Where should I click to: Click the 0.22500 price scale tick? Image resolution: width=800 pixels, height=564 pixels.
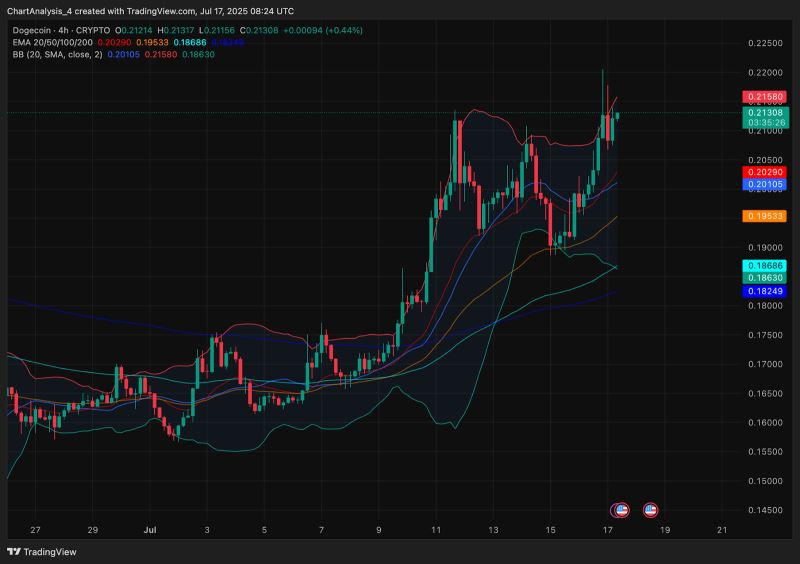pos(765,43)
